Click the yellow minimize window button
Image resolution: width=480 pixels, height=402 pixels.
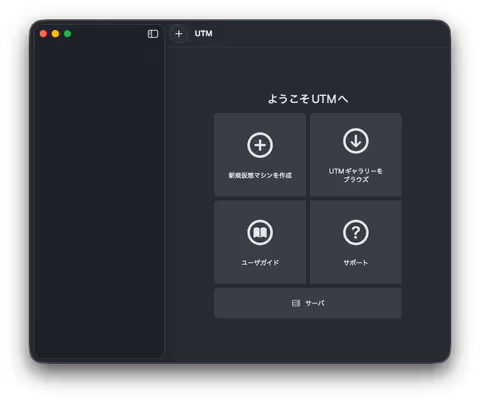55,34
